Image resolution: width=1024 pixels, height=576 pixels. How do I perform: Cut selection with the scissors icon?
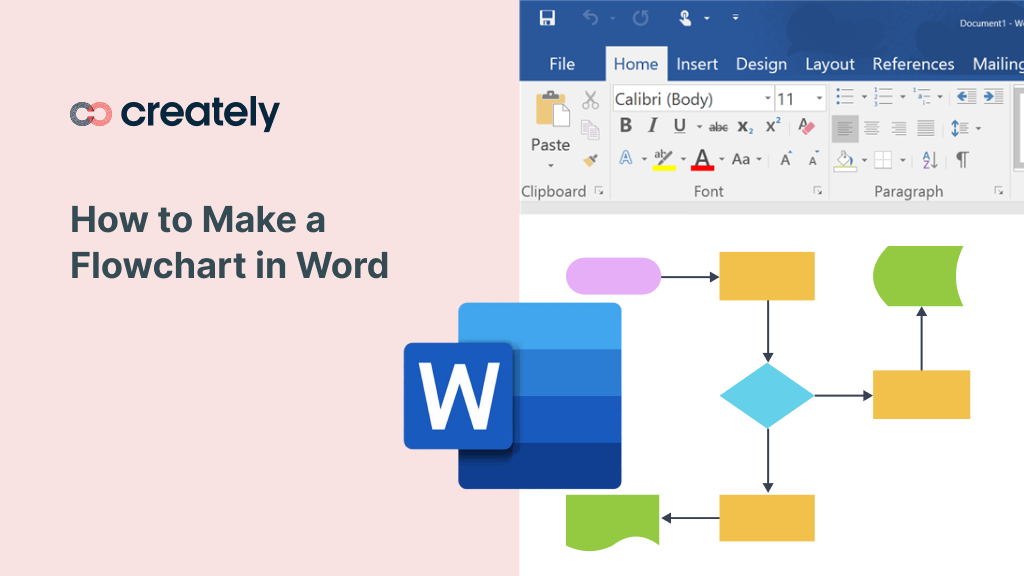(590, 99)
